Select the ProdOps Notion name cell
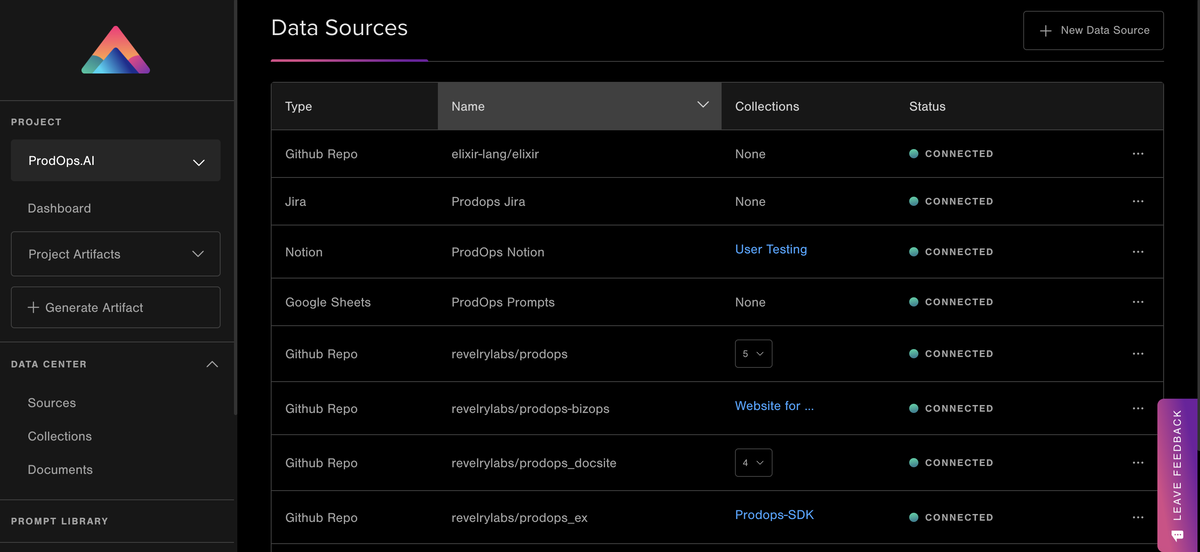1200x552 pixels. [498, 252]
